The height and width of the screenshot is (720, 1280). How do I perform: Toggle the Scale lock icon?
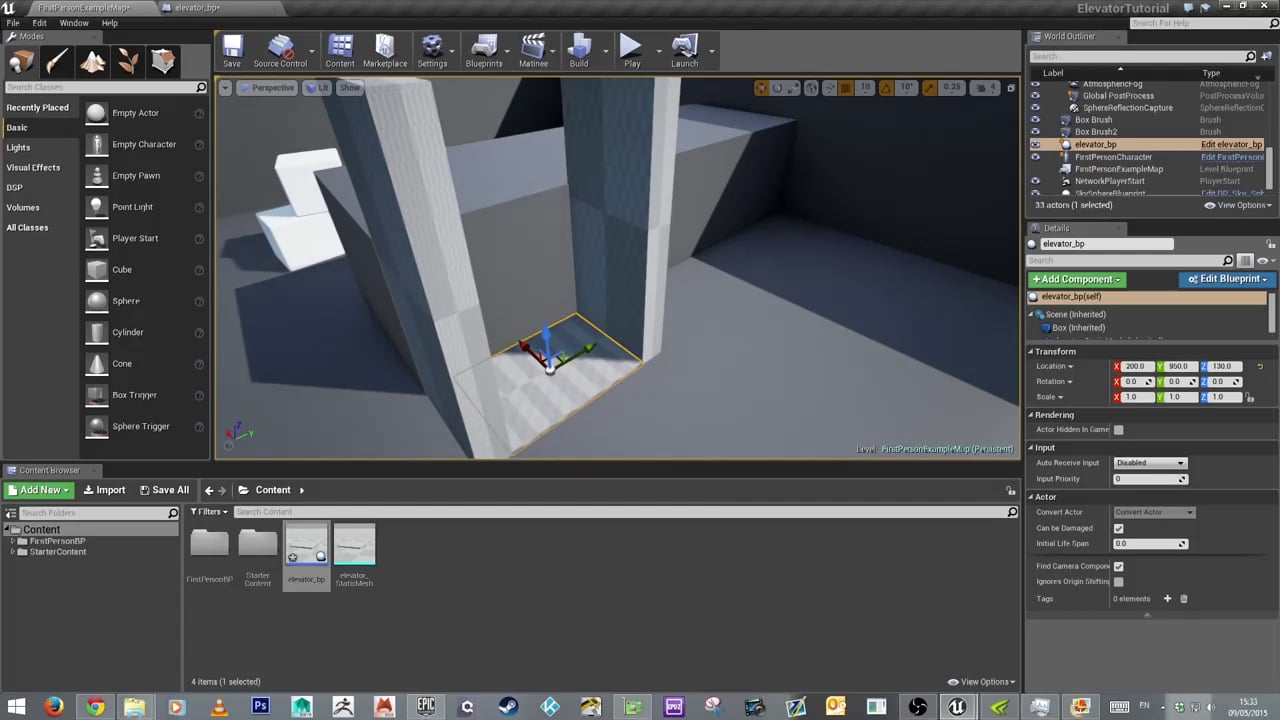tap(1250, 397)
